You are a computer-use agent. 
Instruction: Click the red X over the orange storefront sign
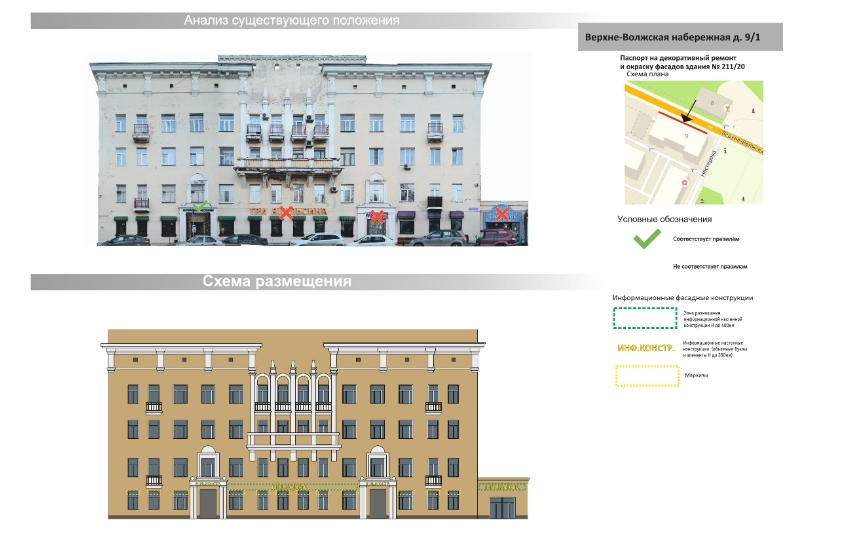pyautogui.click(x=286, y=213)
